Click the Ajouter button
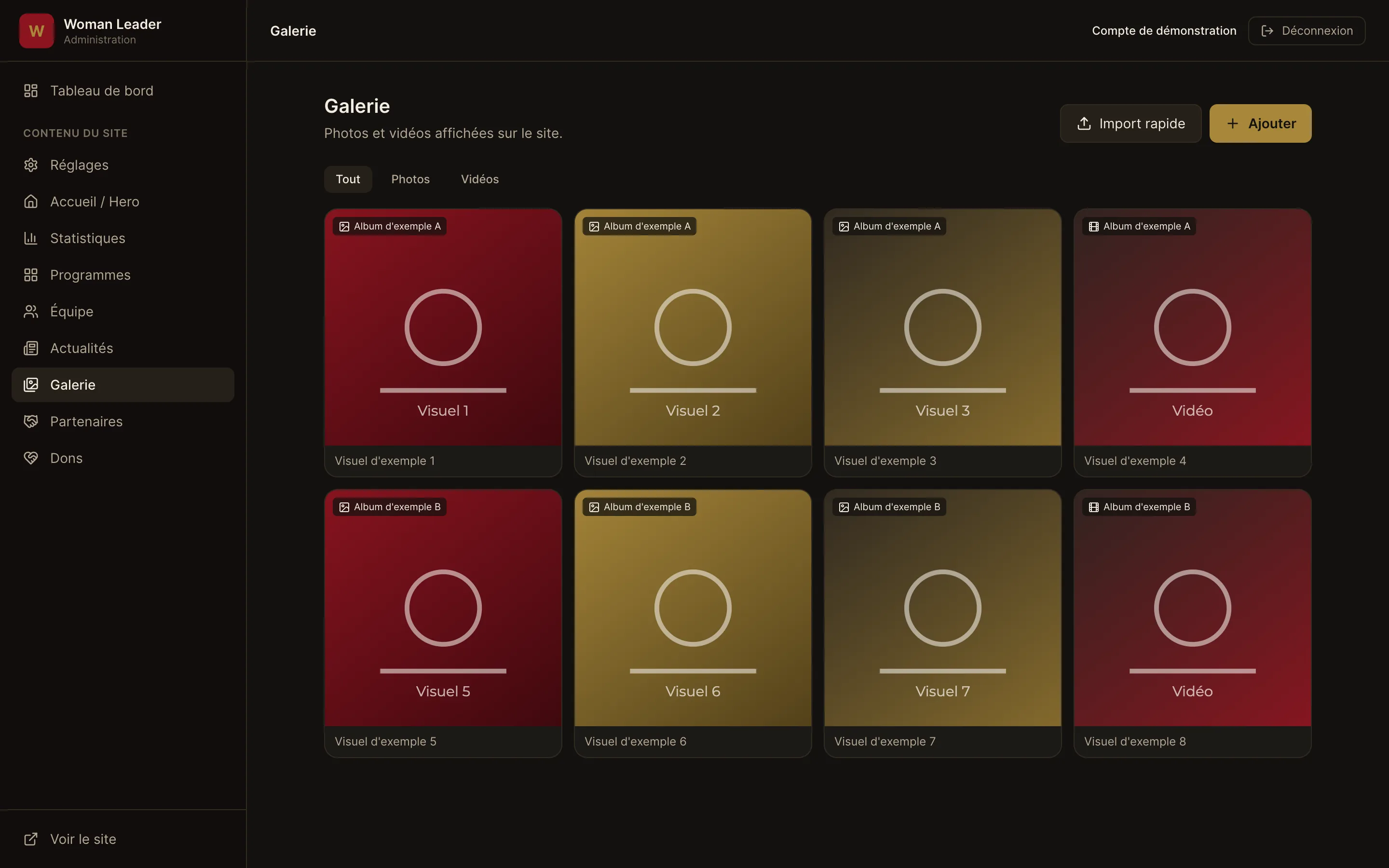Image resolution: width=1389 pixels, height=868 pixels. [1260, 123]
